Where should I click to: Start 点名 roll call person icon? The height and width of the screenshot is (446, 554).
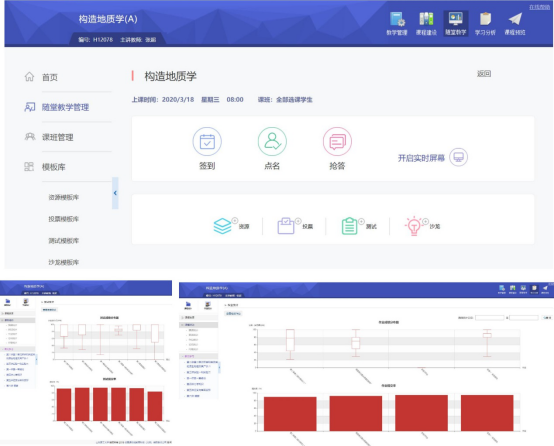point(272,142)
